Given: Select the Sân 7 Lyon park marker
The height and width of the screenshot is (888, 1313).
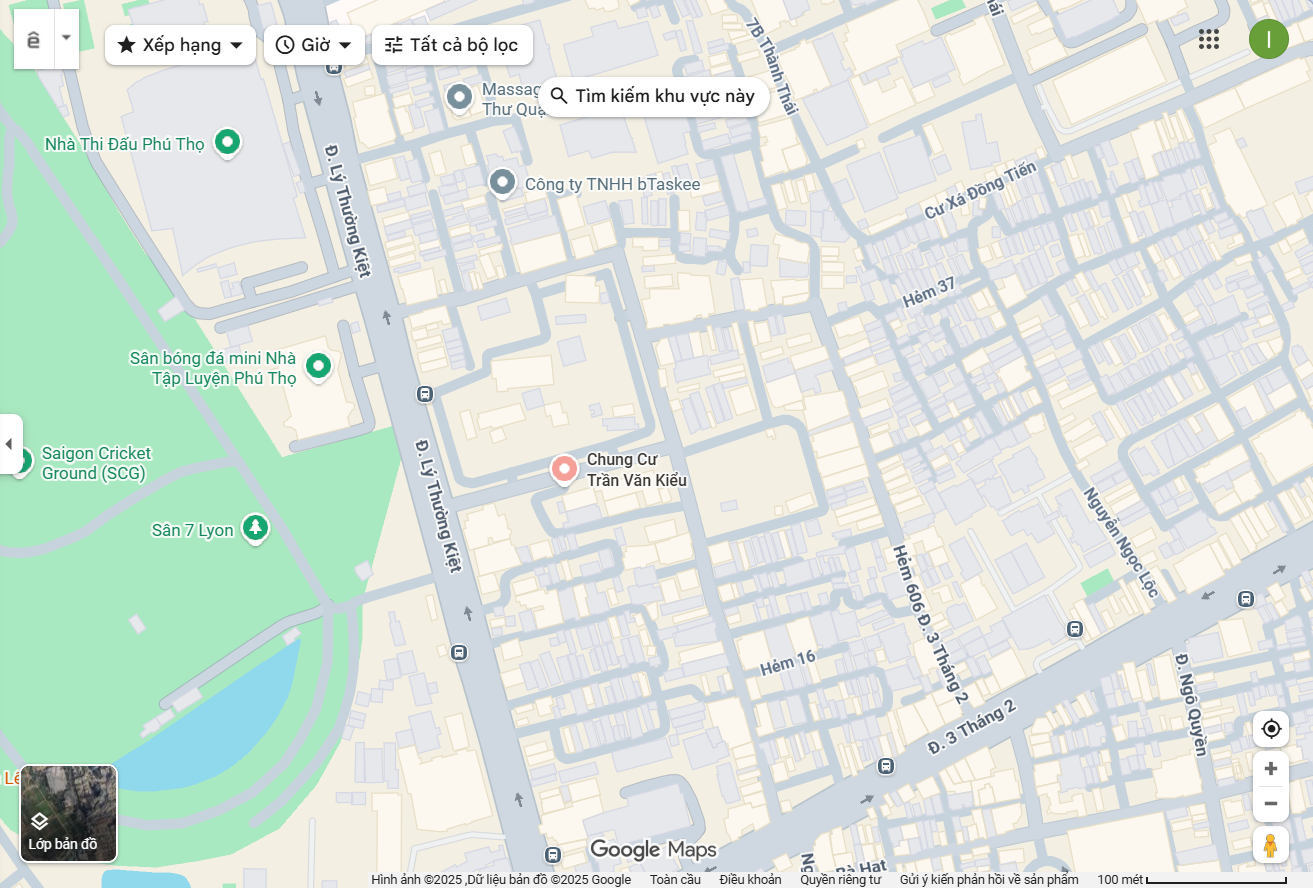Looking at the screenshot, I should coord(256,528).
